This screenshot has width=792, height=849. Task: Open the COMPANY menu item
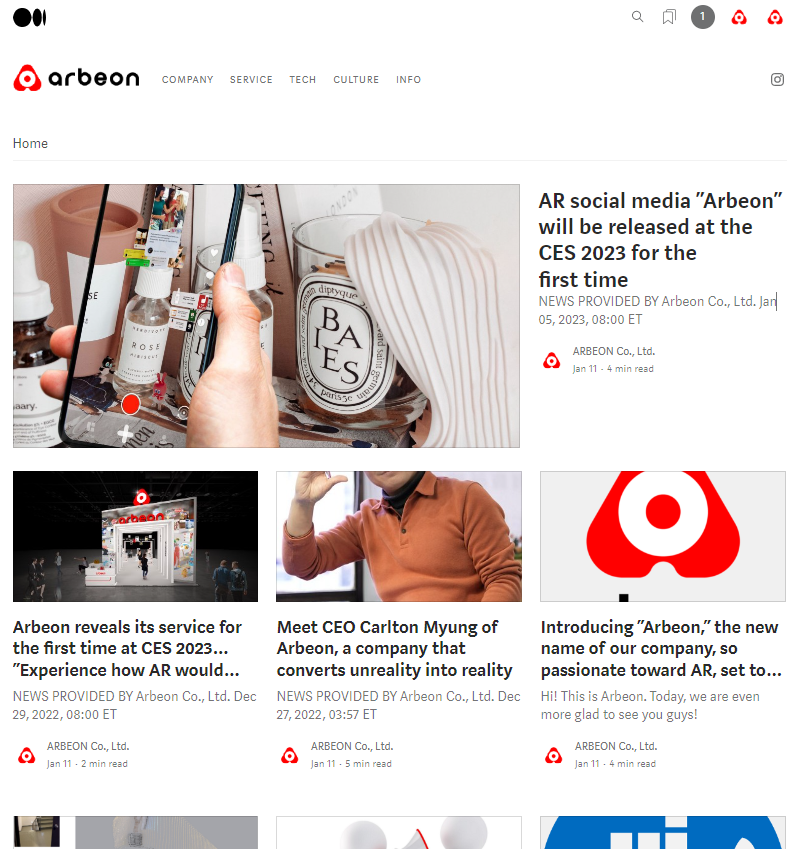(187, 80)
